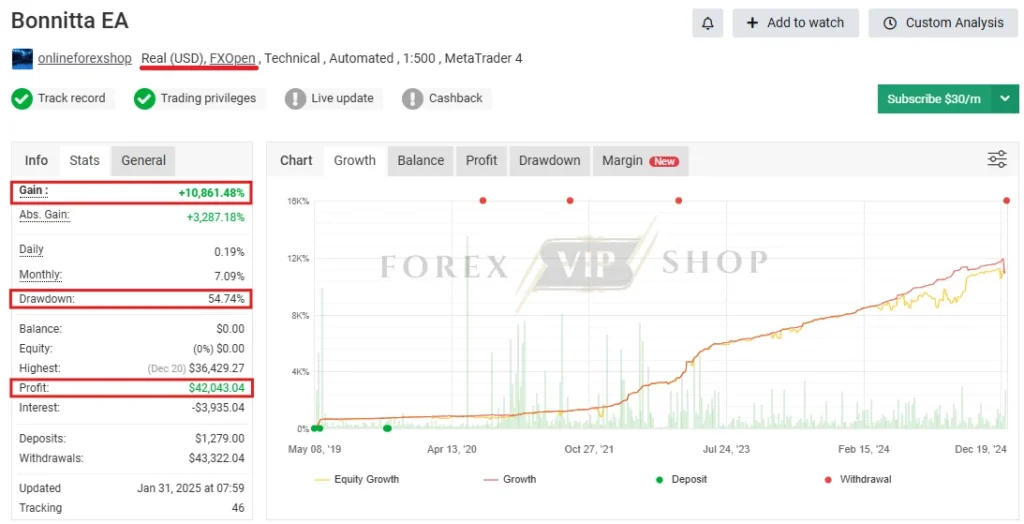This screenshot has height=524, width=1024.
Task: Switch to the General tab
Action: point(143,160)
